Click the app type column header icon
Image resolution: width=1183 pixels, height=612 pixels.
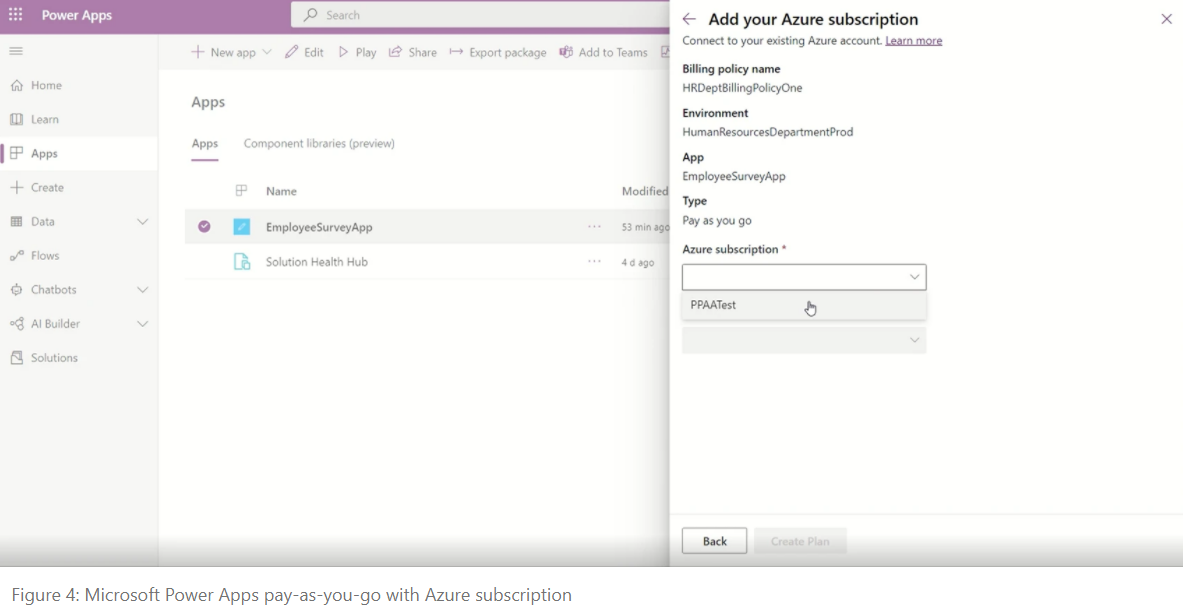coord(241,191)
